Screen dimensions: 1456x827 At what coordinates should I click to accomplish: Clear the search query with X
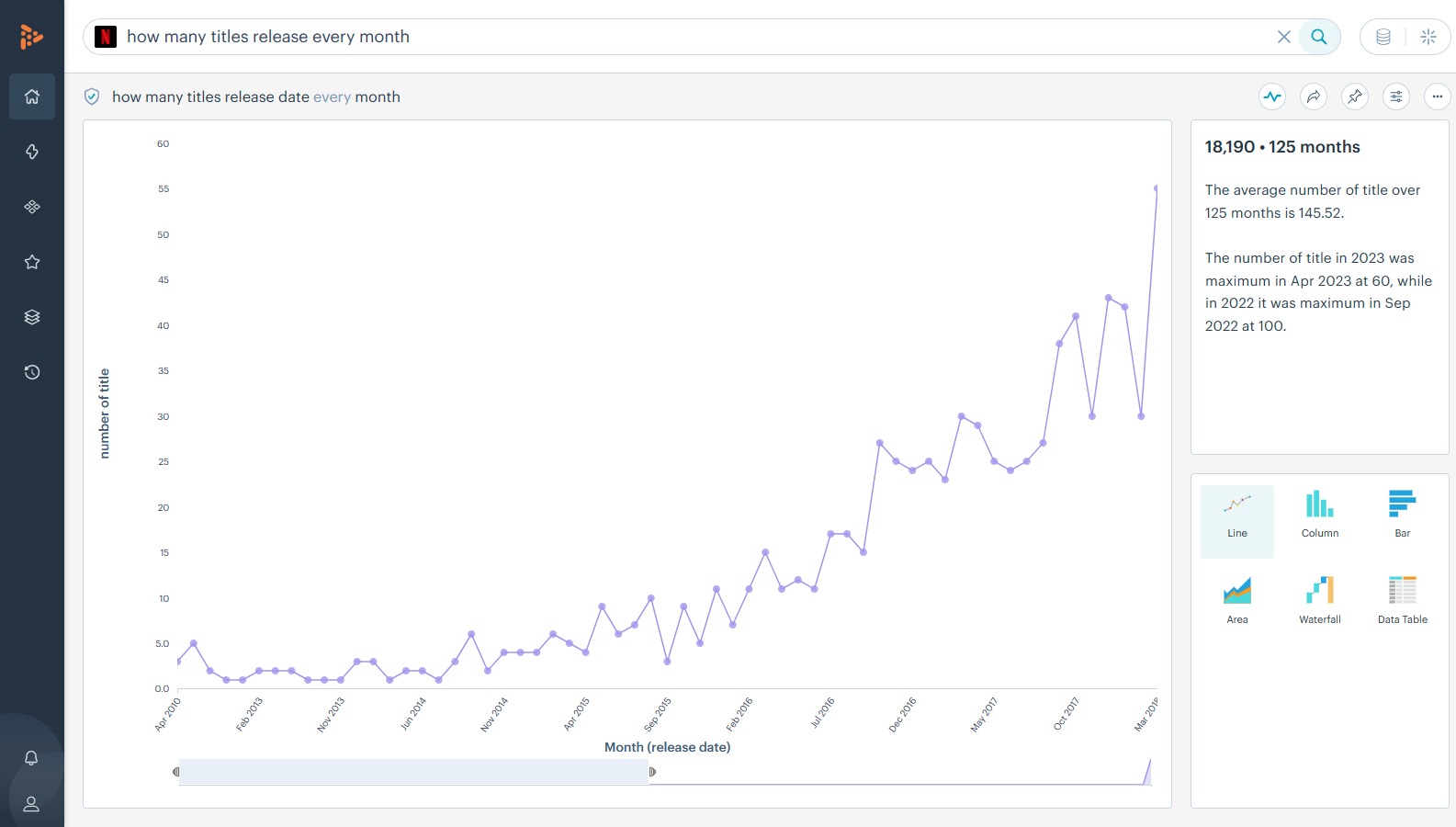click(x=1284, y=37)
